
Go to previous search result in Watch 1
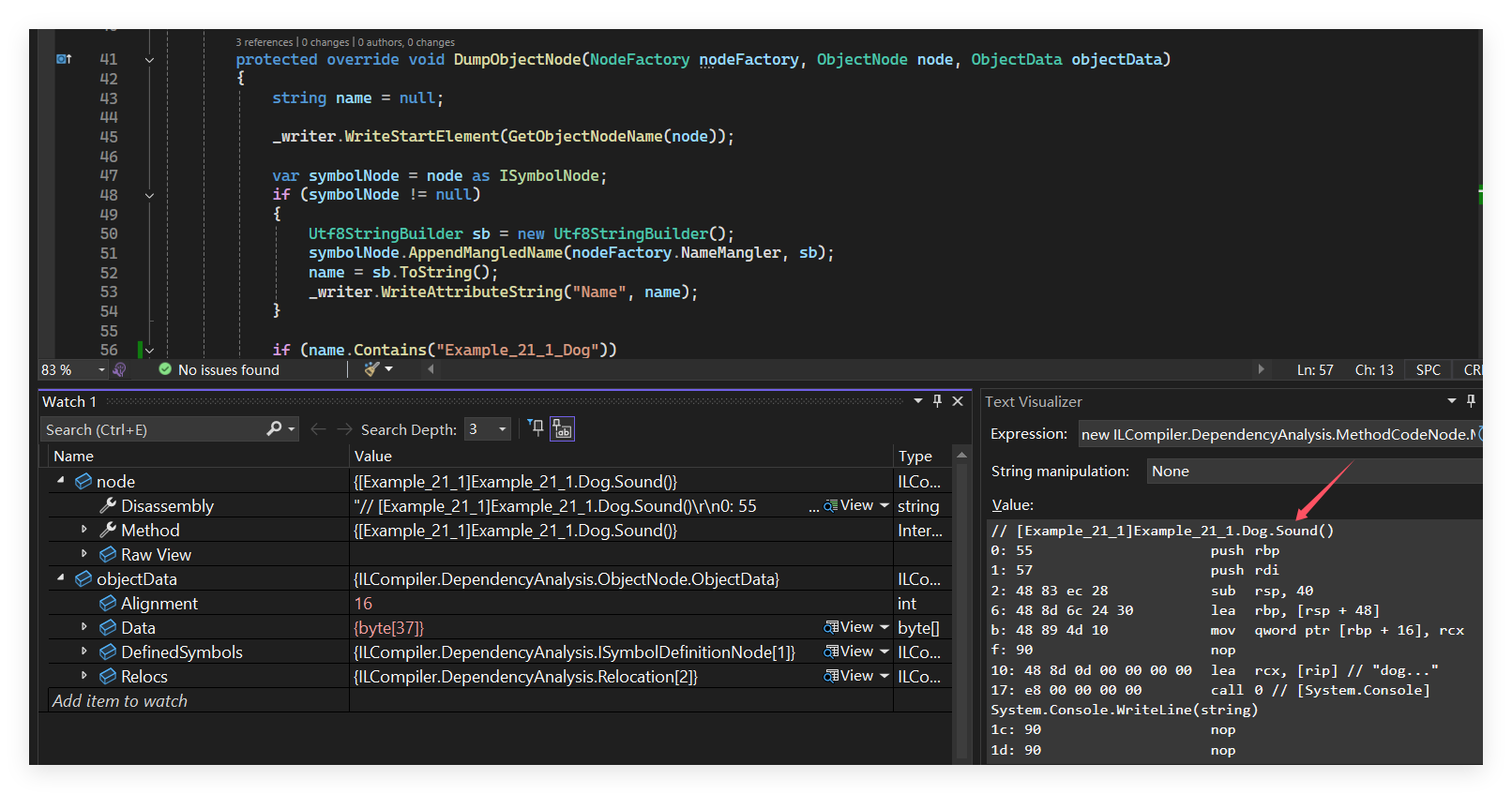318,429
